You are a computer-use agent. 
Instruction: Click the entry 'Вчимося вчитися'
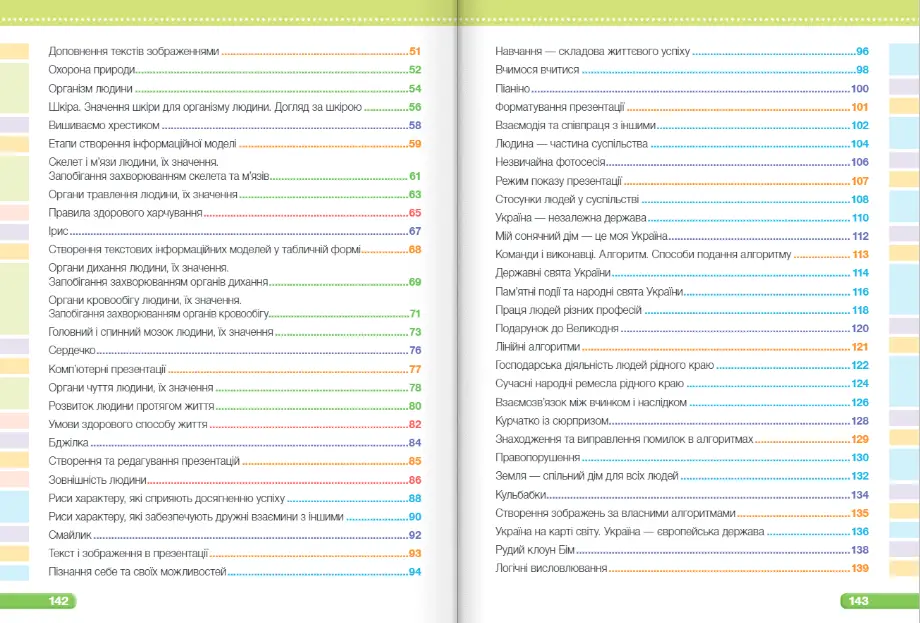pyautogui.click(x=537, y=70)
